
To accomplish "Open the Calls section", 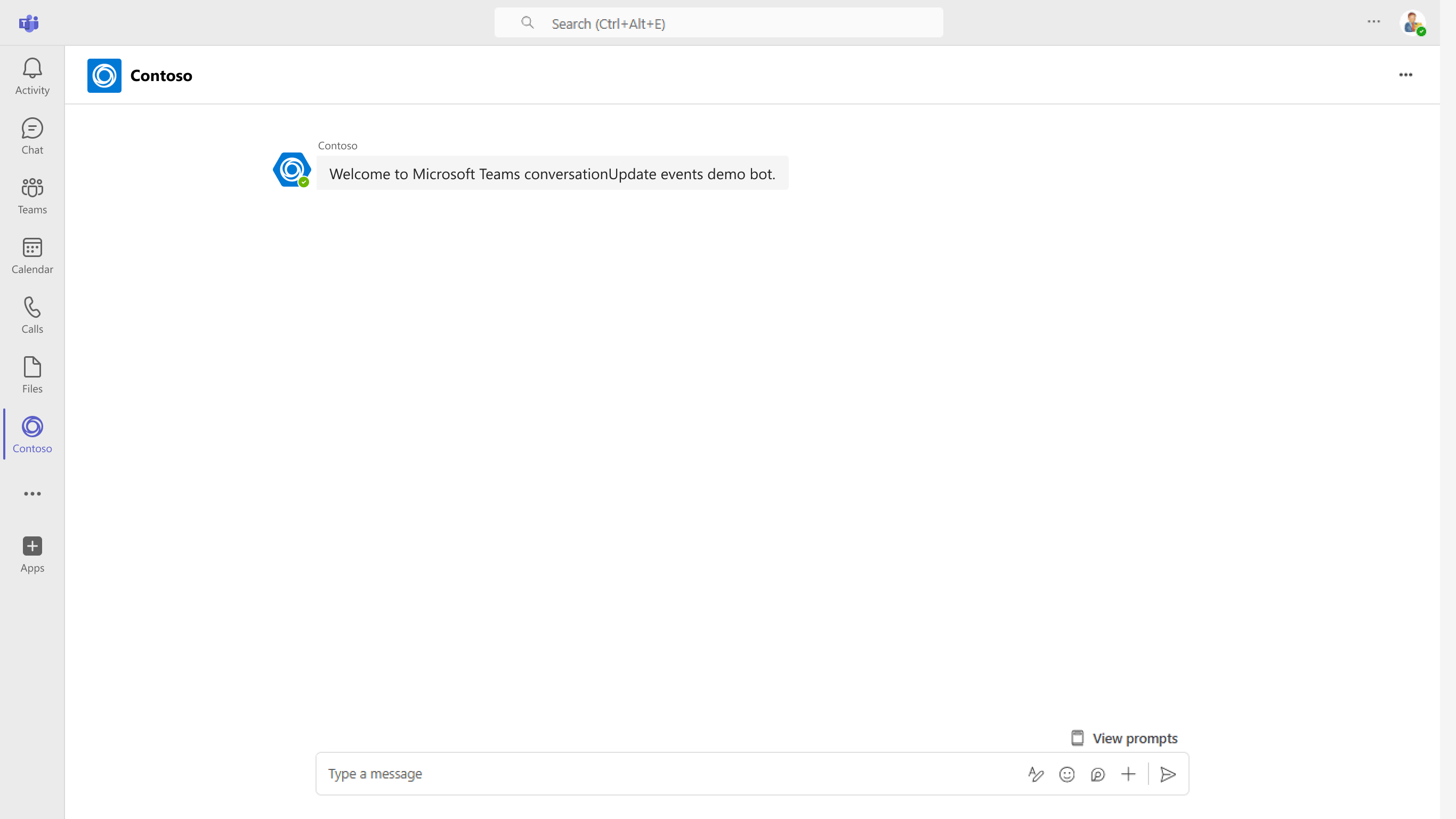I will click(31, 316).
